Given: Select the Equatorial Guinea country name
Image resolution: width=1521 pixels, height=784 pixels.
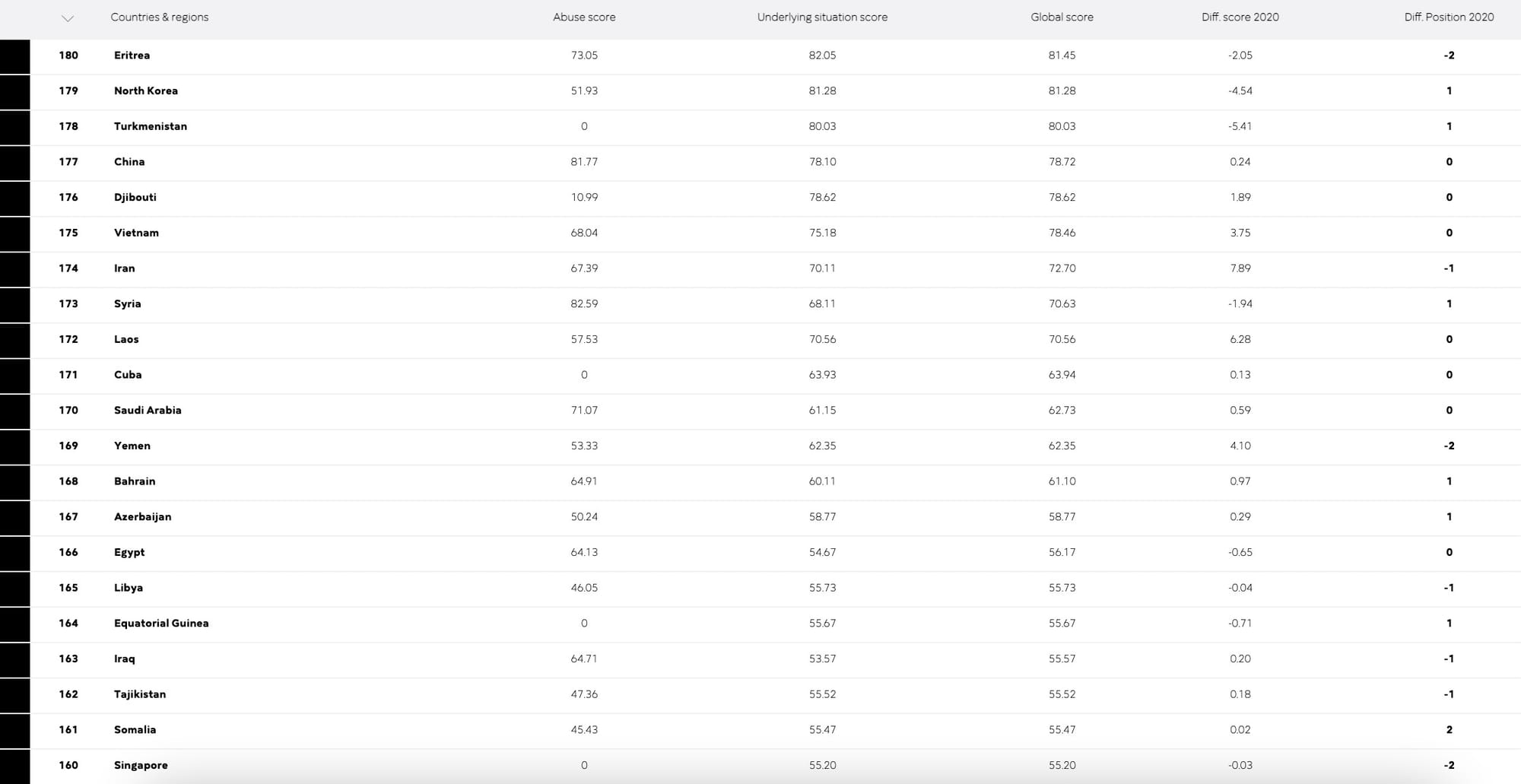Looking at the screenshot, I should [160, 624].
